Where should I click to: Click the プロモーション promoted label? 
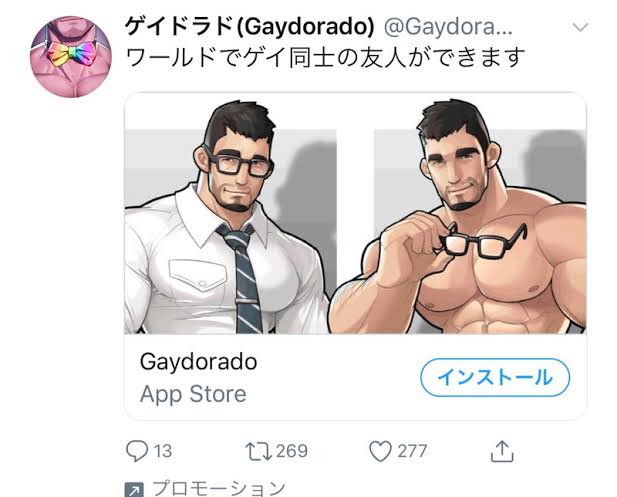(219, 489)
